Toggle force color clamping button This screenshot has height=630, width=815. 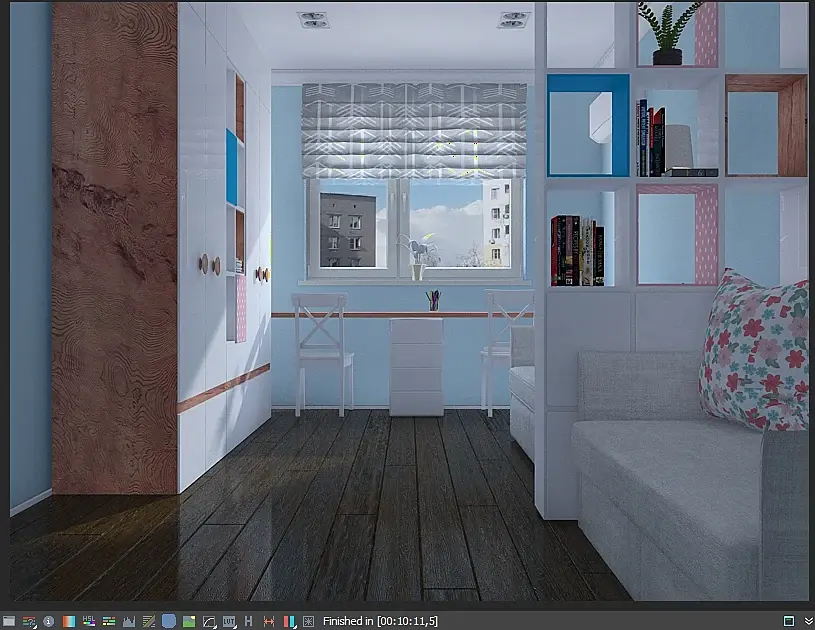tap(29, 621)
